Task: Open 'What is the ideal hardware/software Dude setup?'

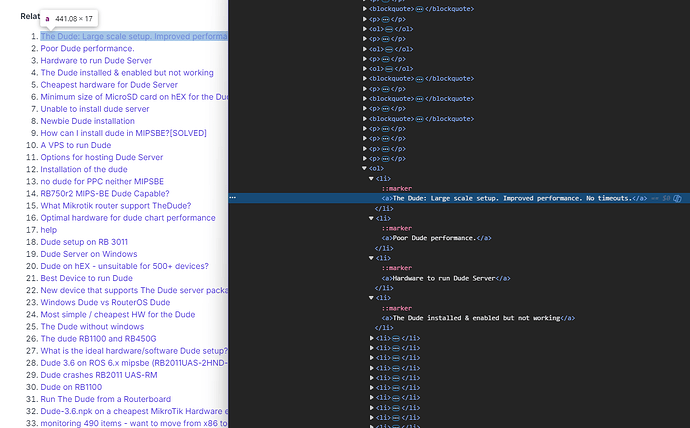Action: point(134,351)
